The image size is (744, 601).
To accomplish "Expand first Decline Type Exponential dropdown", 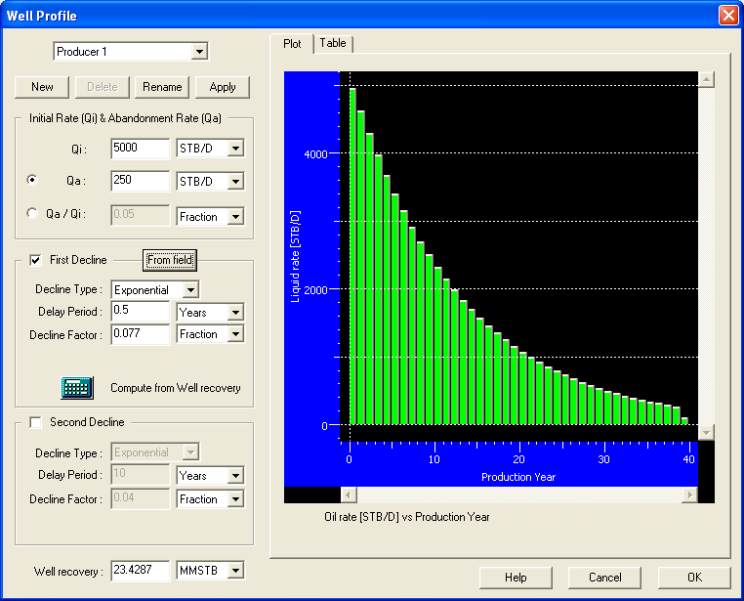I will [x=191, y=290].
